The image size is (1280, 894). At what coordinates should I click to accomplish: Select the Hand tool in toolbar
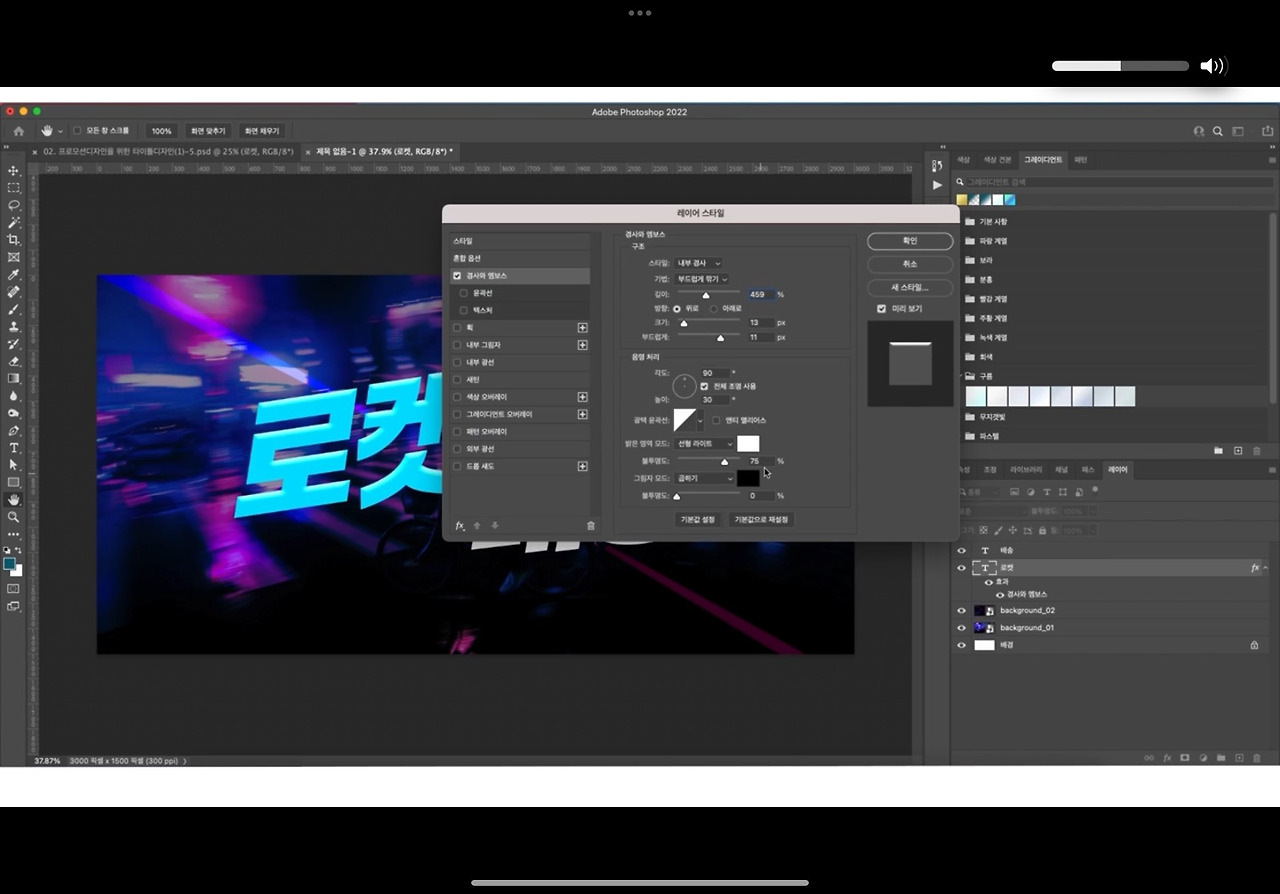click(13, 500)
